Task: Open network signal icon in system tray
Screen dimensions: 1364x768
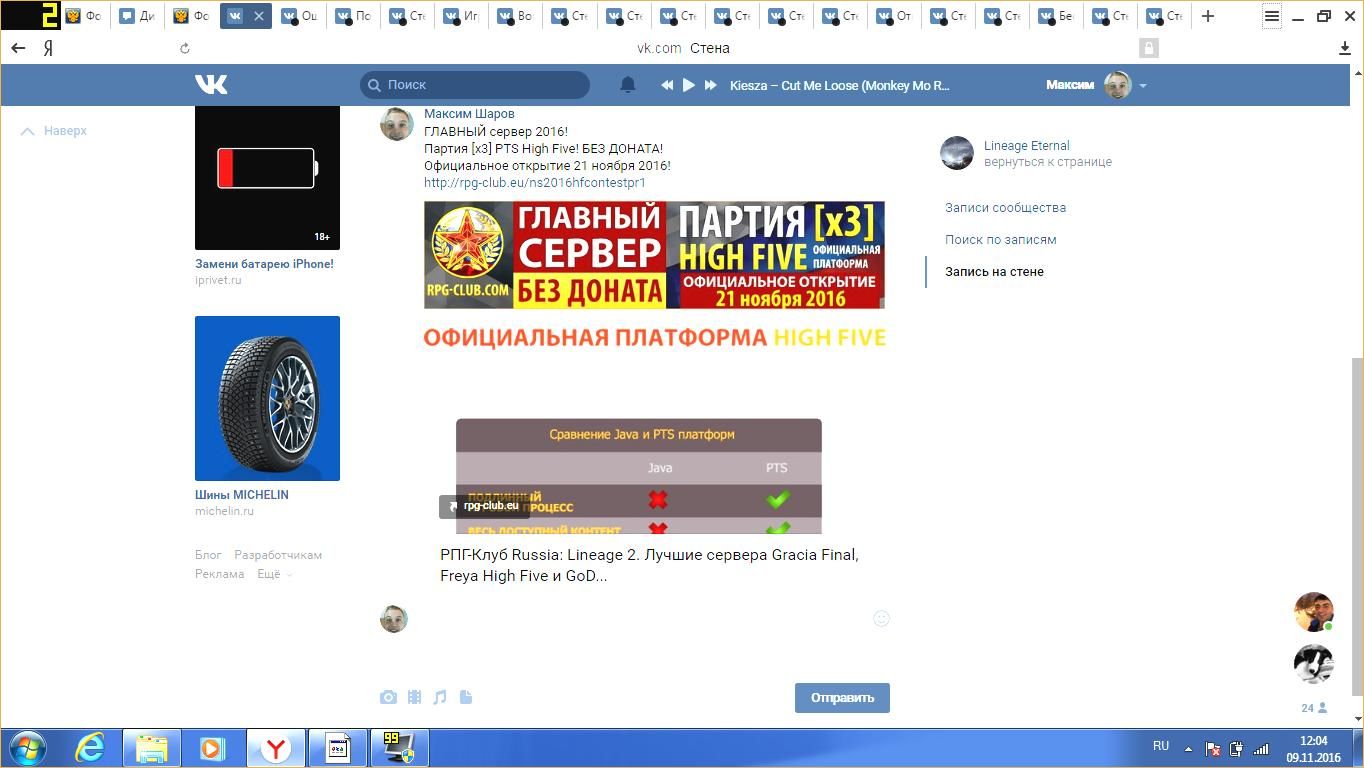Action: pyautogui.click(x=1261, y=748)
